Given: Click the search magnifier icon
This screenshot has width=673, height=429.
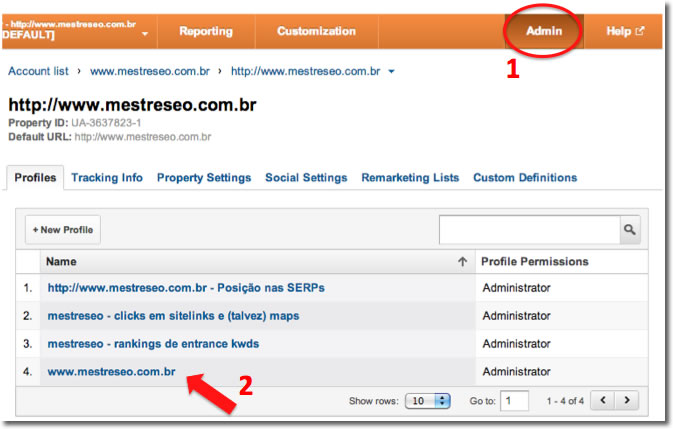Looking at the screenshot, I should [629, 230].
